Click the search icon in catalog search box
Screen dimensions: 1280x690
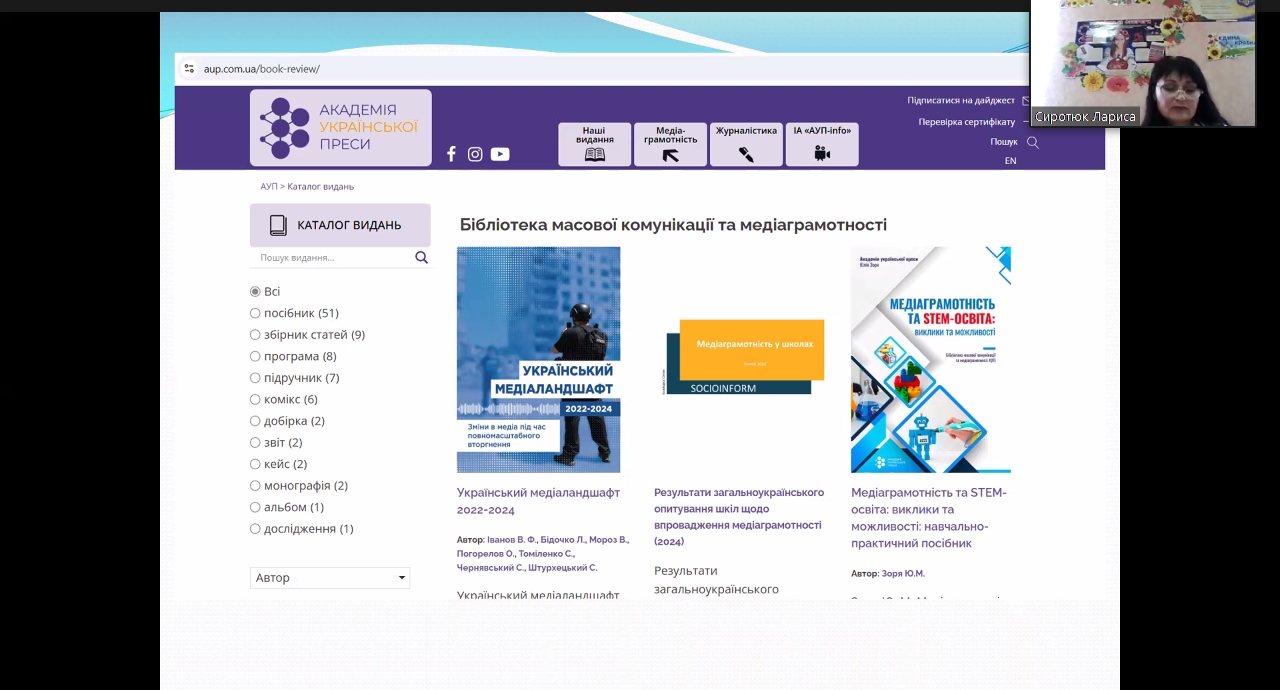coord(421,258)
